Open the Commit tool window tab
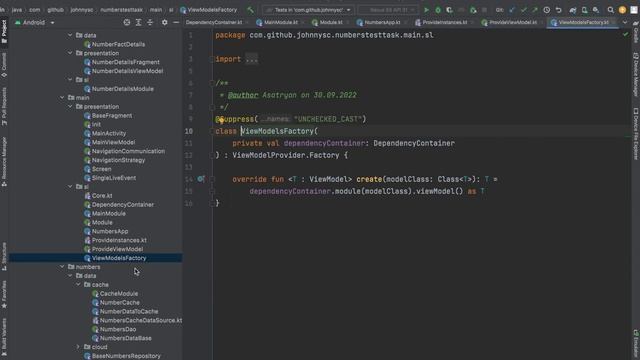This screenshot has height=360, width=640. (4, 65)
